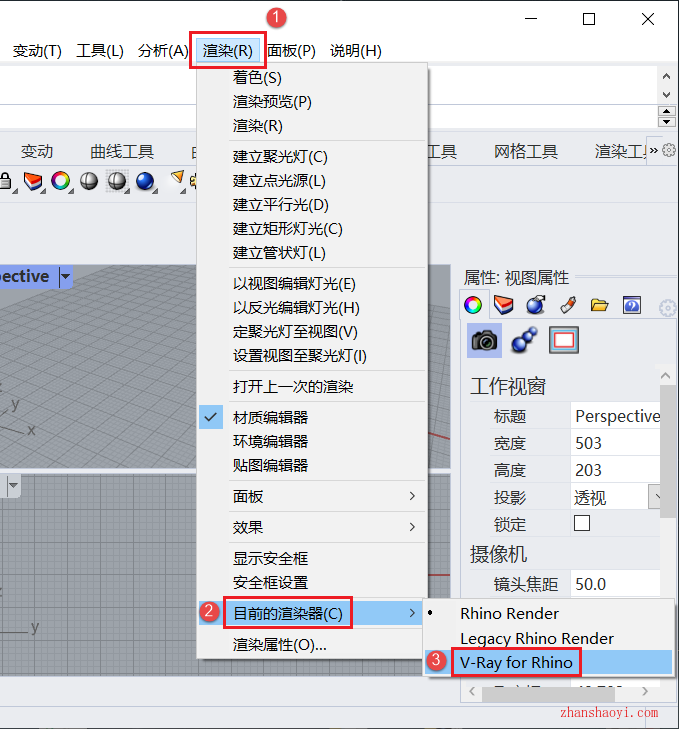Click the layers icon in toolbar
Image resolution: width=679 pixels, height=729 pixels.
[33, 181]
